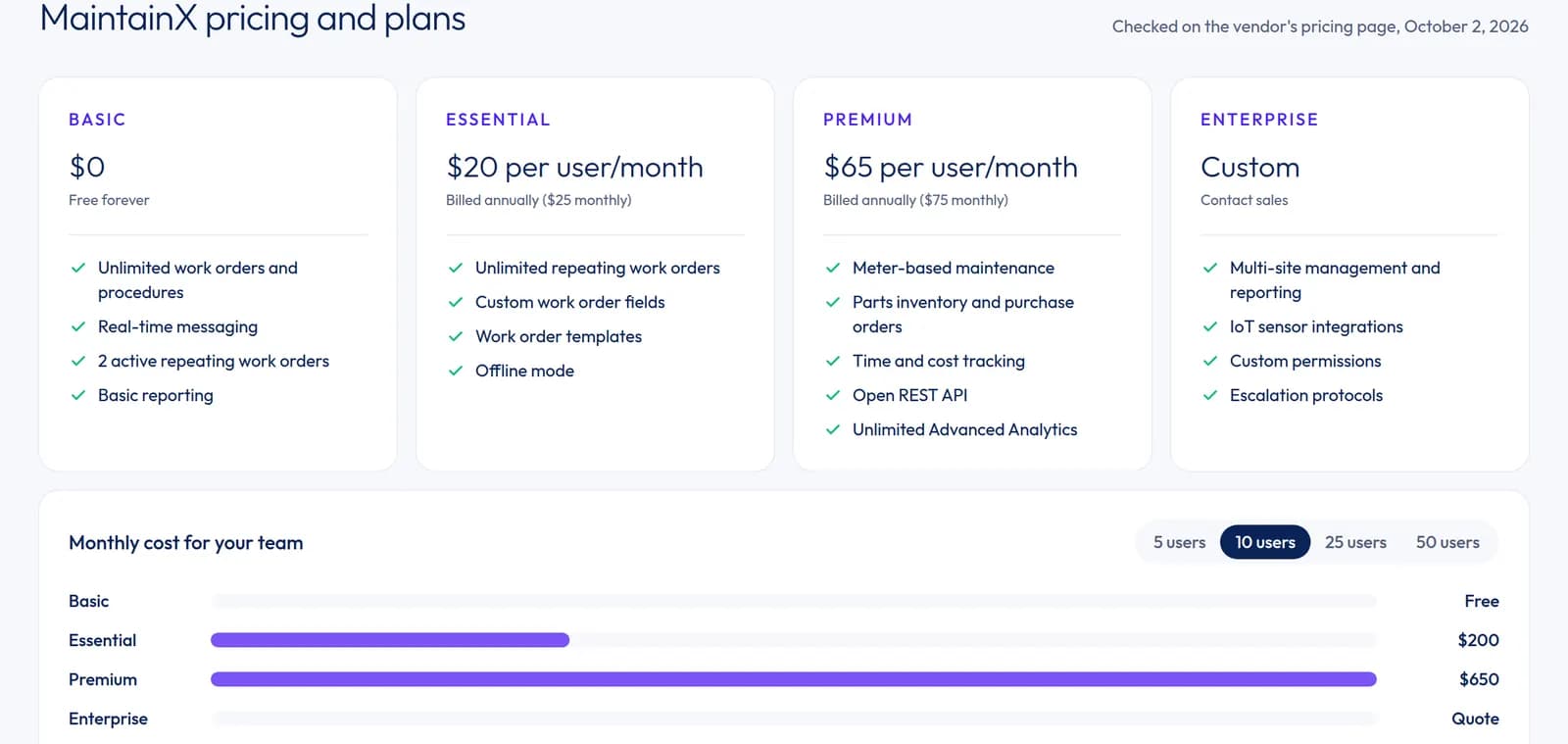Viewport: 1568px width, 744px height.
Task: Click checkmark next to Work order templates
Action: click(x=456, y=336)
